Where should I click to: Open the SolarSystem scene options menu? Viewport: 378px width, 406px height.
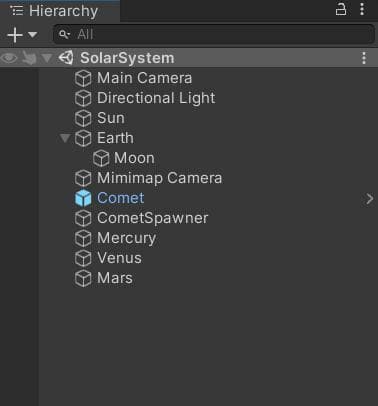(x=364, y=58)
